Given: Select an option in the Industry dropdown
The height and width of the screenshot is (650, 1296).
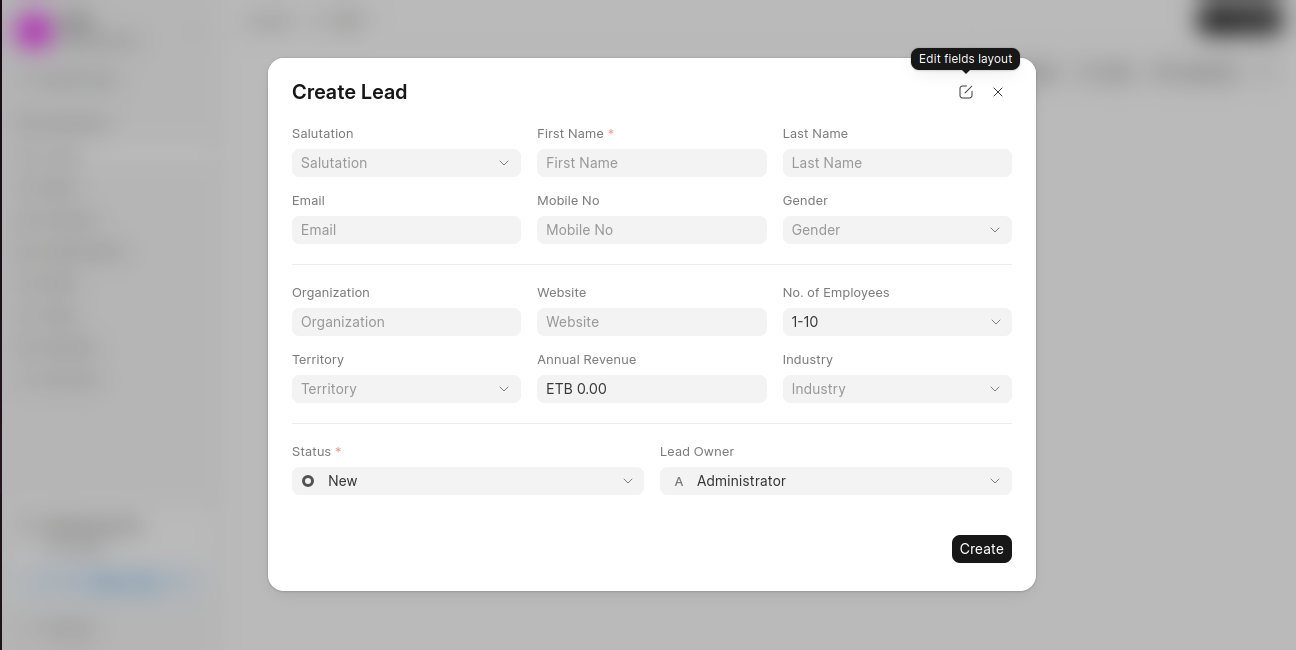Looking at the screenshot, I should click(896, 388).
